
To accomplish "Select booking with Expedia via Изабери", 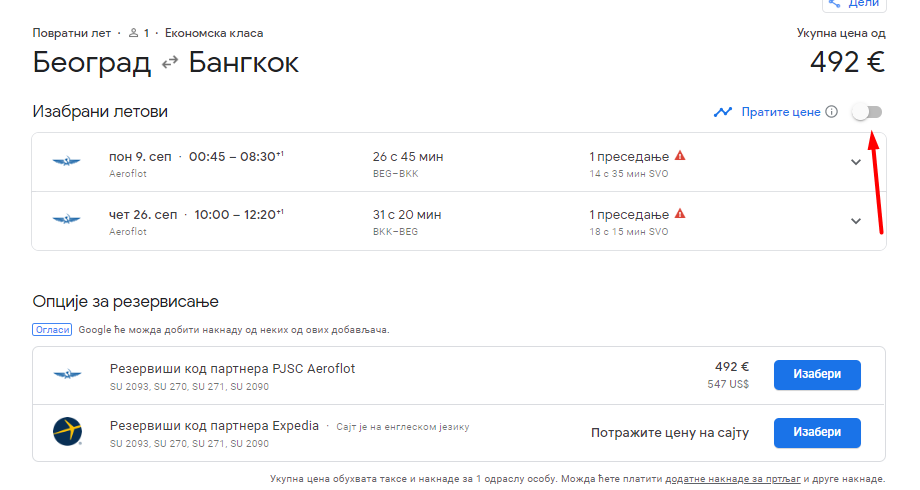I will point(817,432).
